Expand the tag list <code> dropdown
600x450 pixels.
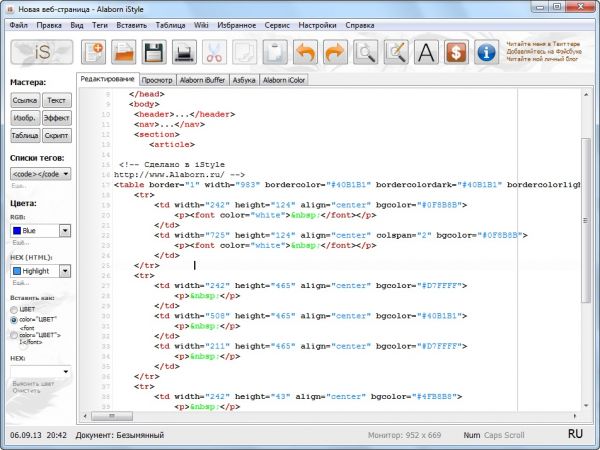(x=64, y=174)
